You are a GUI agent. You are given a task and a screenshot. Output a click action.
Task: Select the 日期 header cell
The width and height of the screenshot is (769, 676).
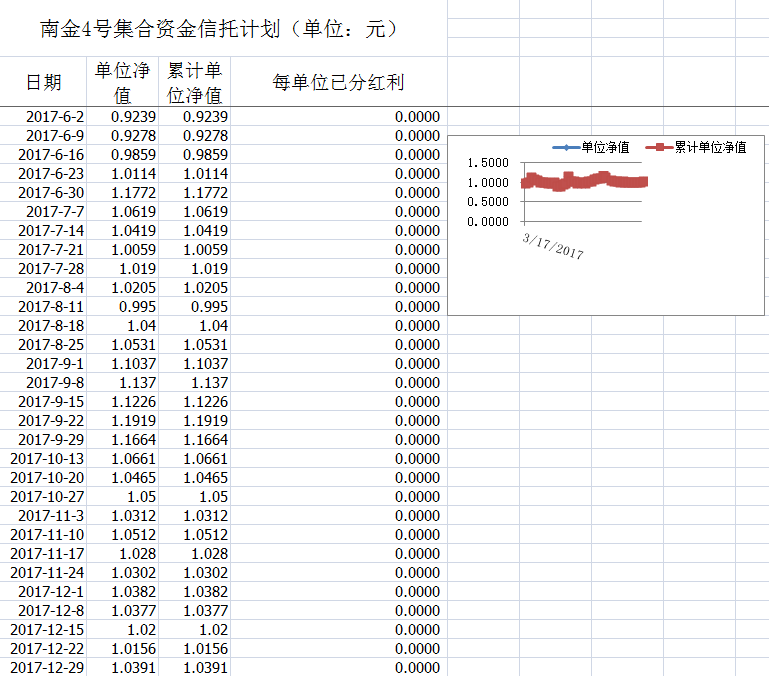(x=43, y=82)
